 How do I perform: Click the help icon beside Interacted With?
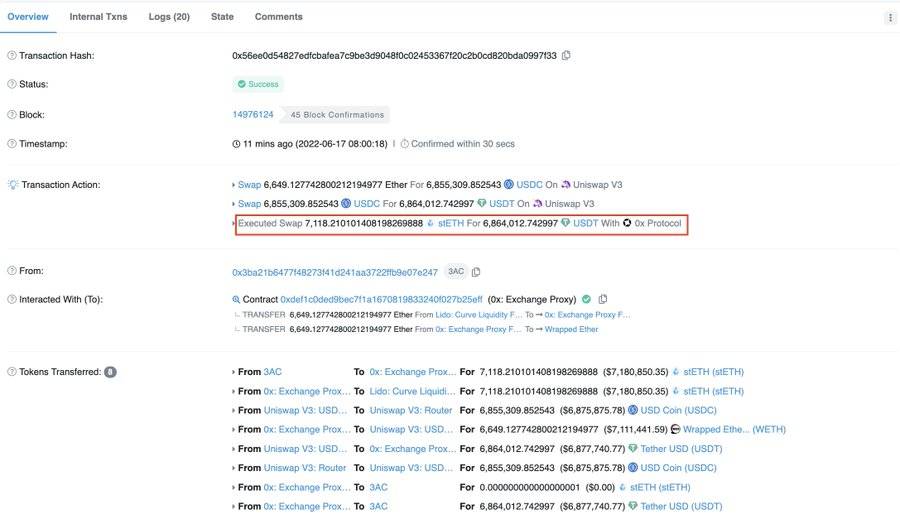pyautogui.click(x=11, y=299)
